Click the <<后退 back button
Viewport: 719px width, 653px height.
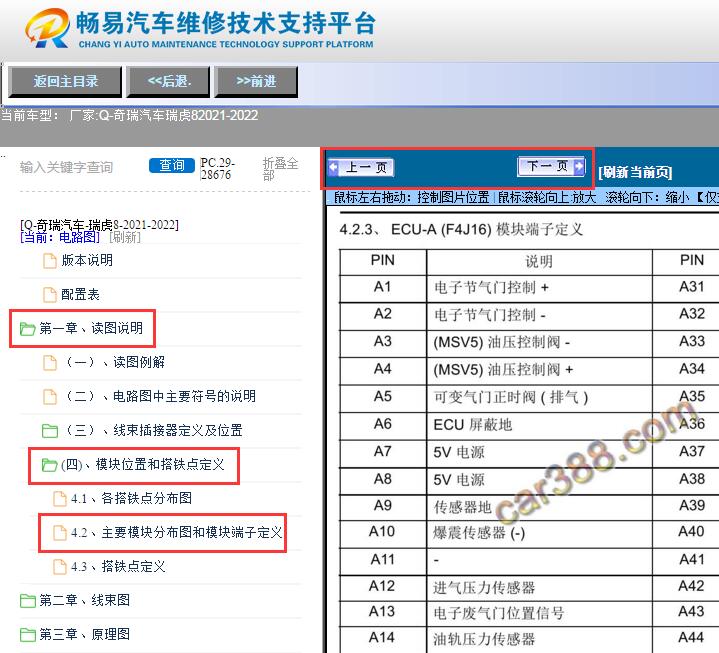(168, 82)
